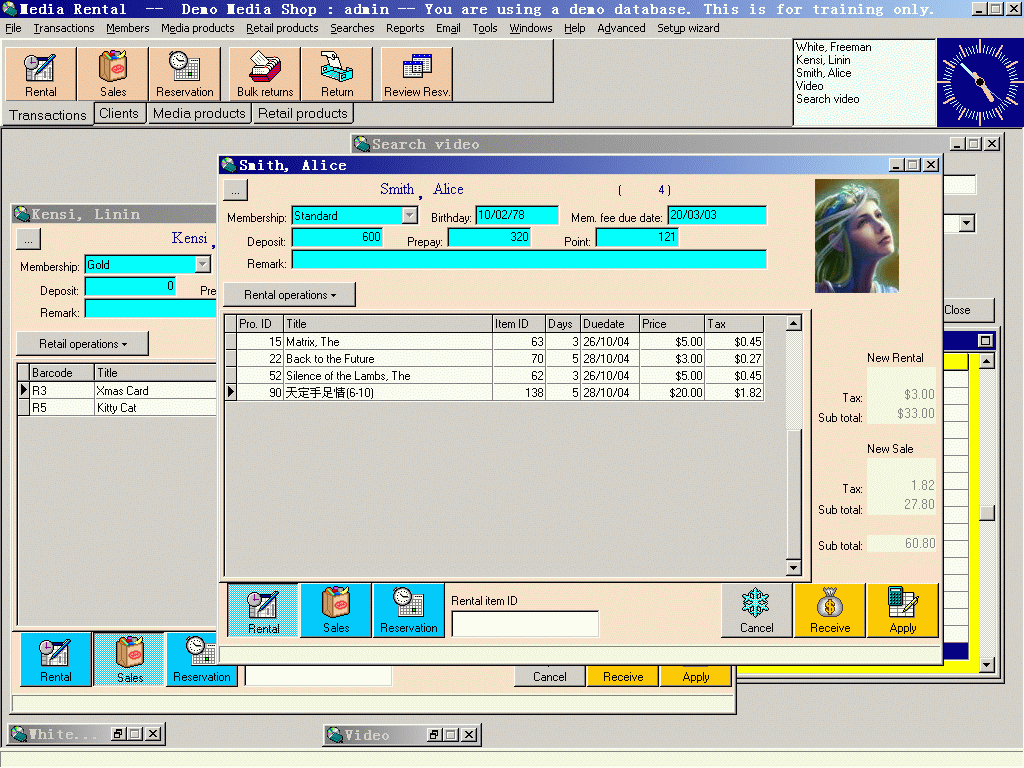Image resolution: width=1024 pixels, height=768 pixels.
Task: Open the Rental screen from the main toolbar
Action: tap(40, 73)
